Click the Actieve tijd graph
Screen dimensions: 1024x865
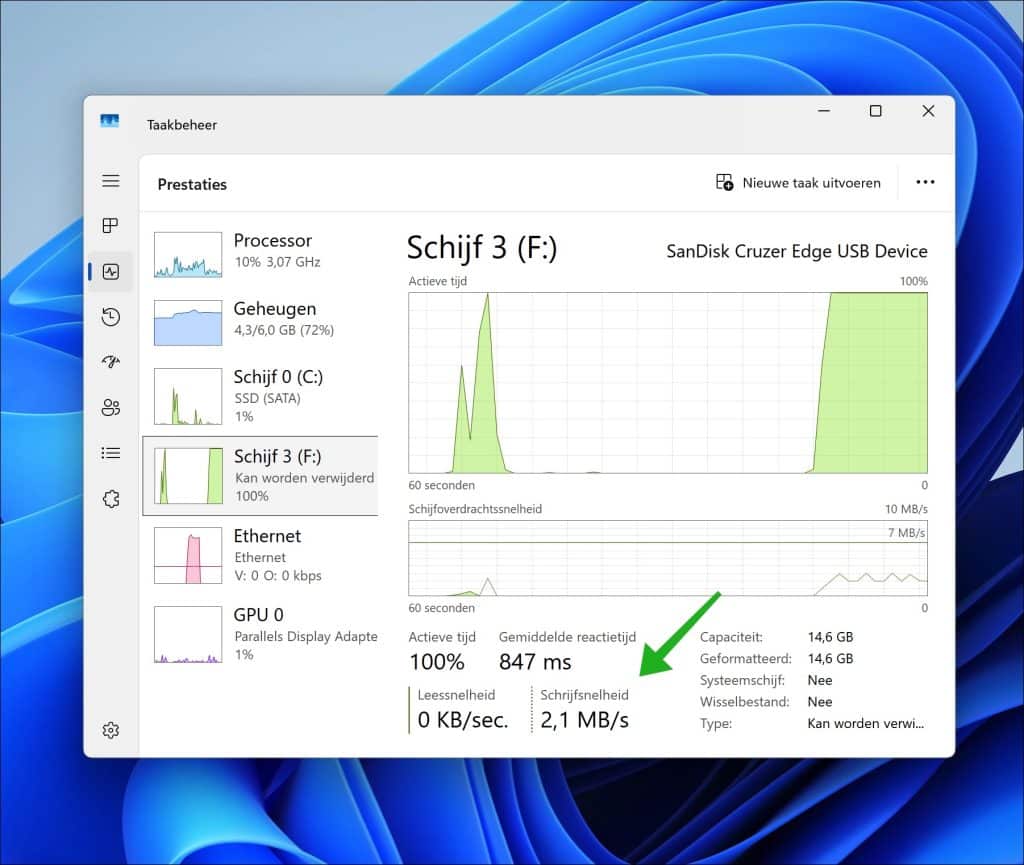pyautogui.click(x=667, y=382)
